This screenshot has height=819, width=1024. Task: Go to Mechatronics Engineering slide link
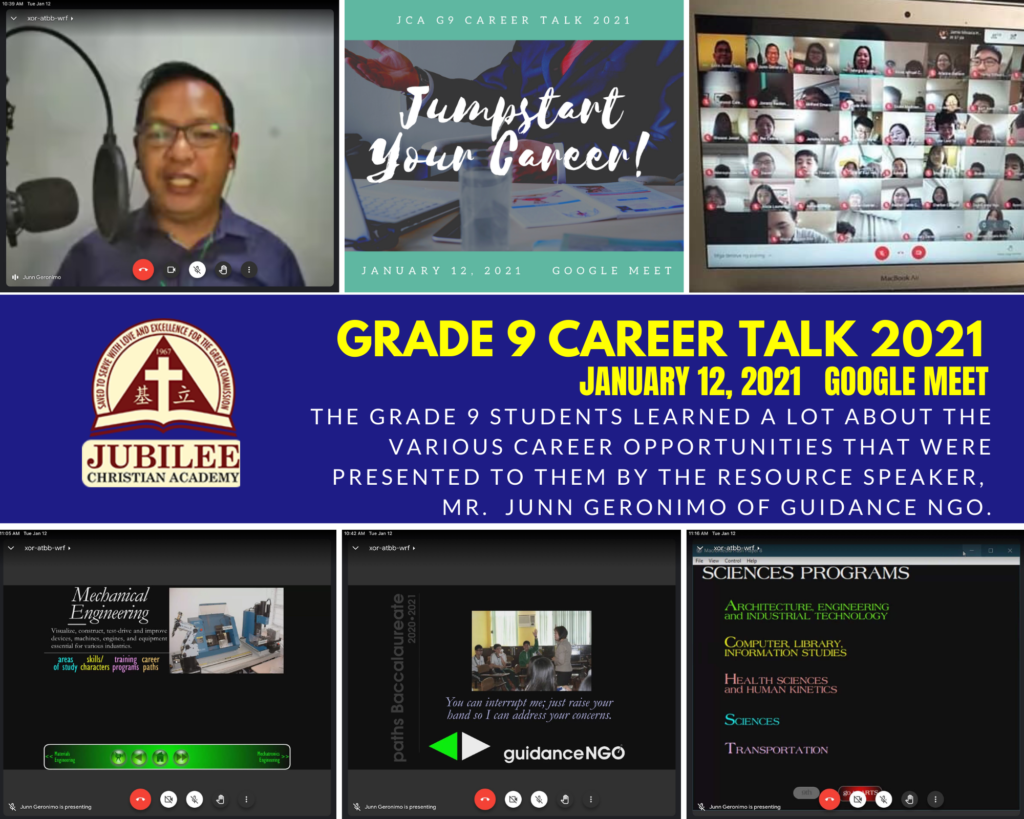point(272,757)
